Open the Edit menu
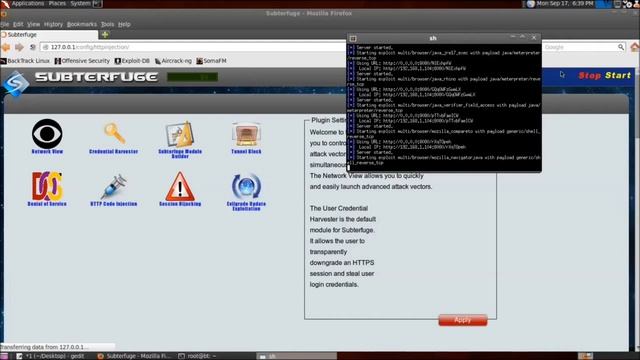Image resolution: width=640 pixels, height=360 pixels. point(18,24)
